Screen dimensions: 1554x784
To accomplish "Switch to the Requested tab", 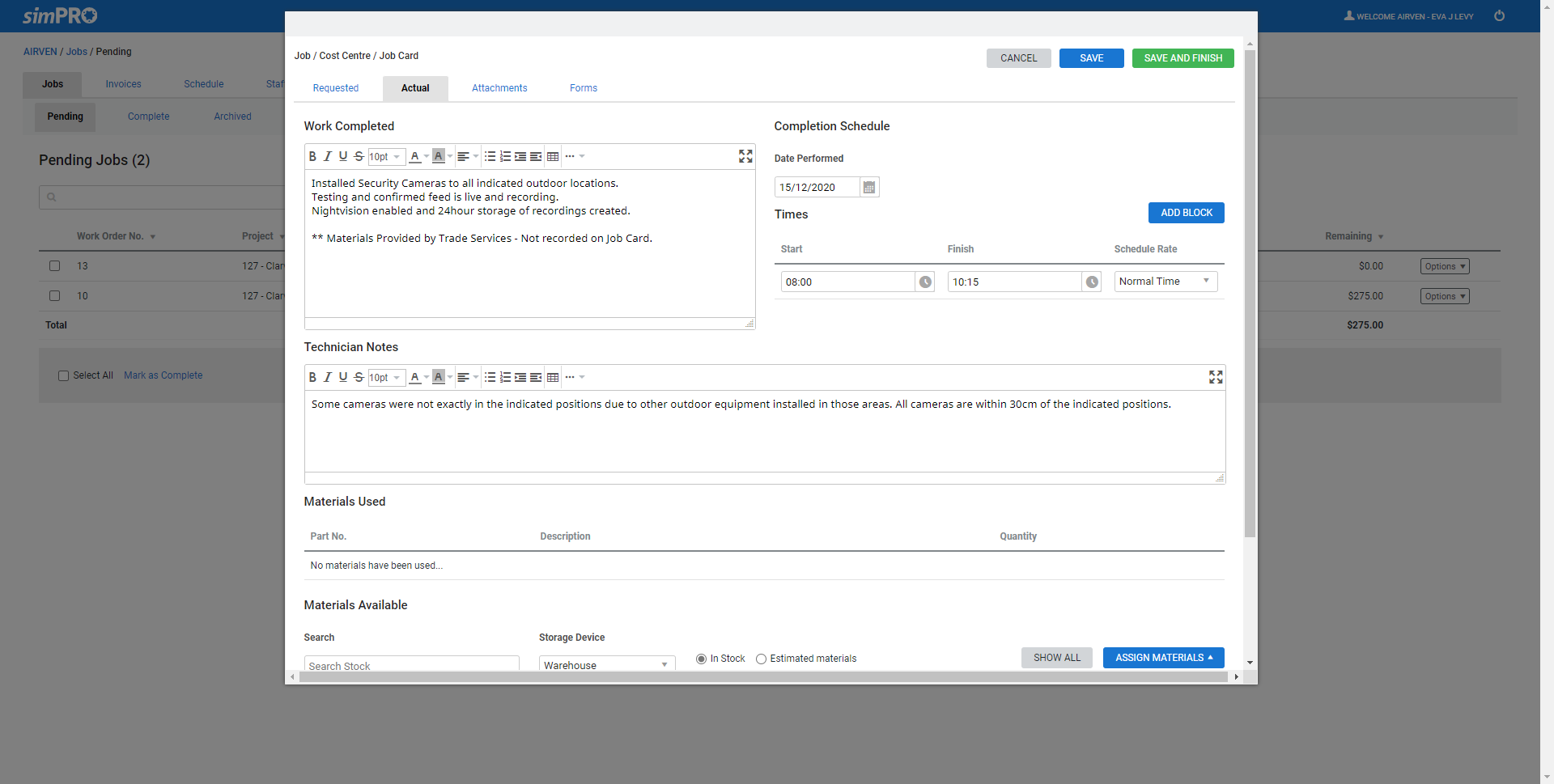I will coord(336,88).
